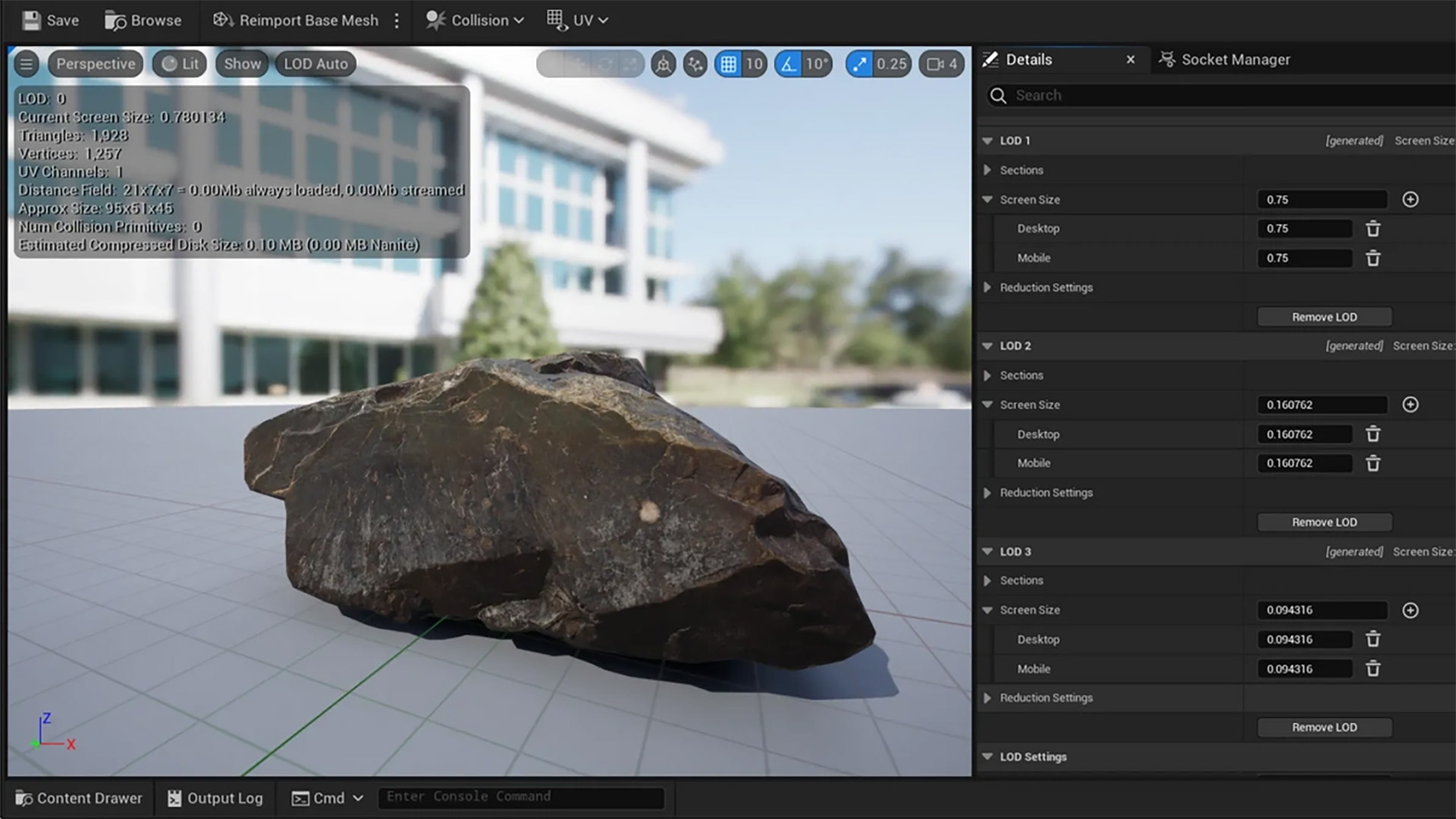Expand LOD 1 Reduction Settings
Image resolution: width=1456 pixels, height=819 pixels.
pyautogui.click(x=987, y=287)
